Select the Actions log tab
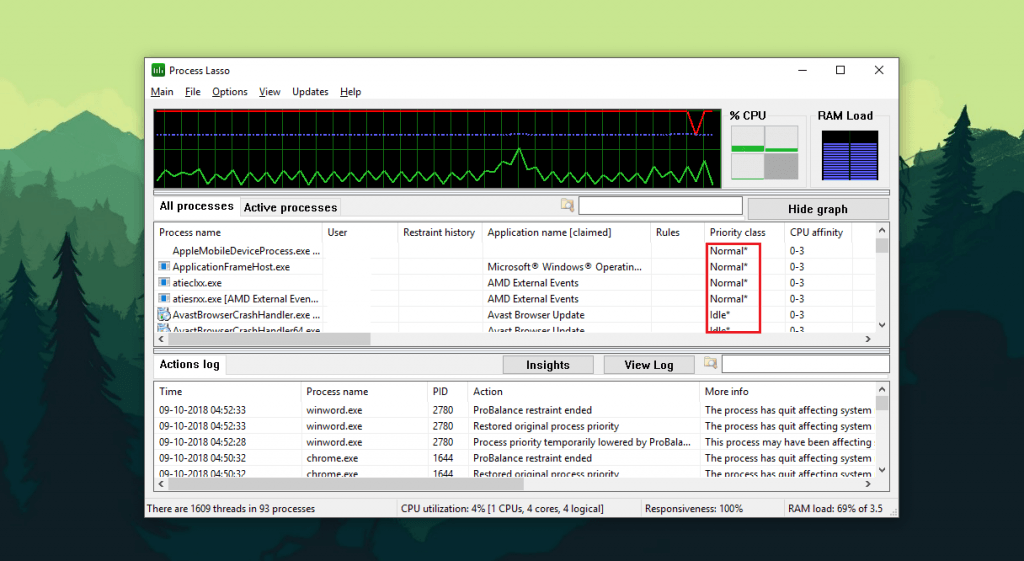The image size is (1024, 561). [189, 364]
